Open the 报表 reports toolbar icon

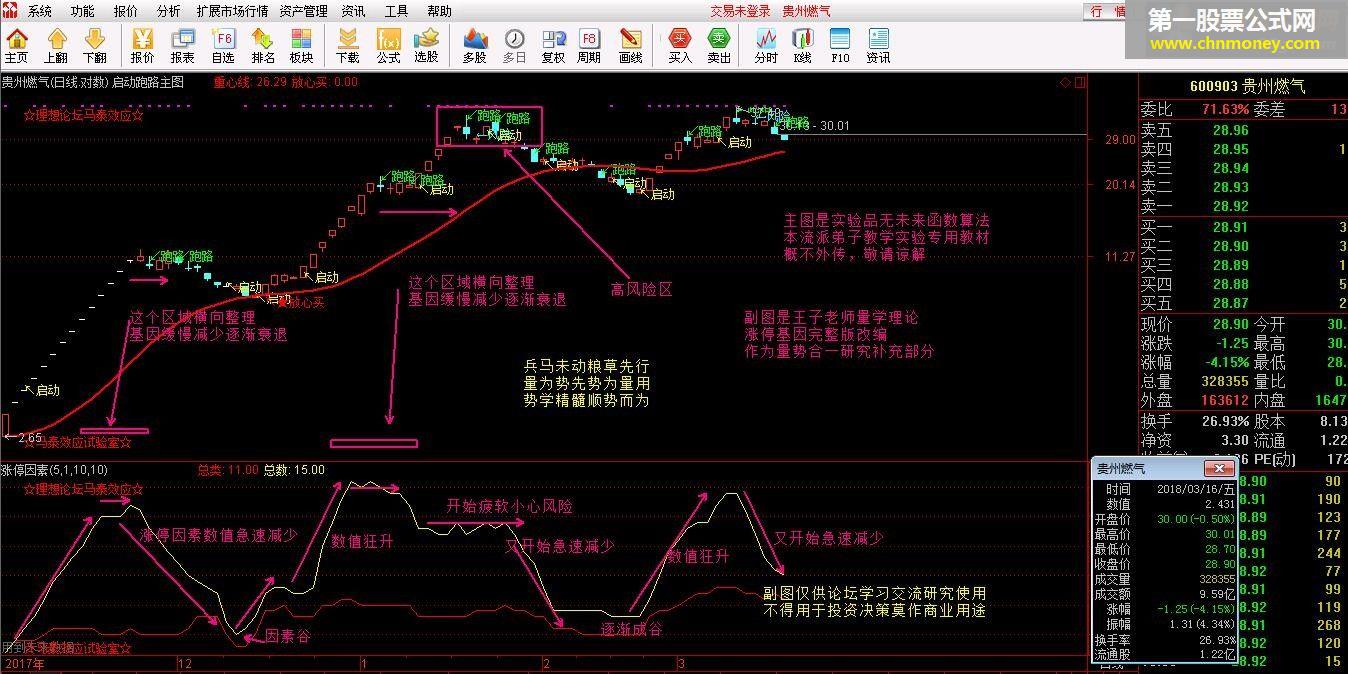pyautogui.click(x=182, y=46)
